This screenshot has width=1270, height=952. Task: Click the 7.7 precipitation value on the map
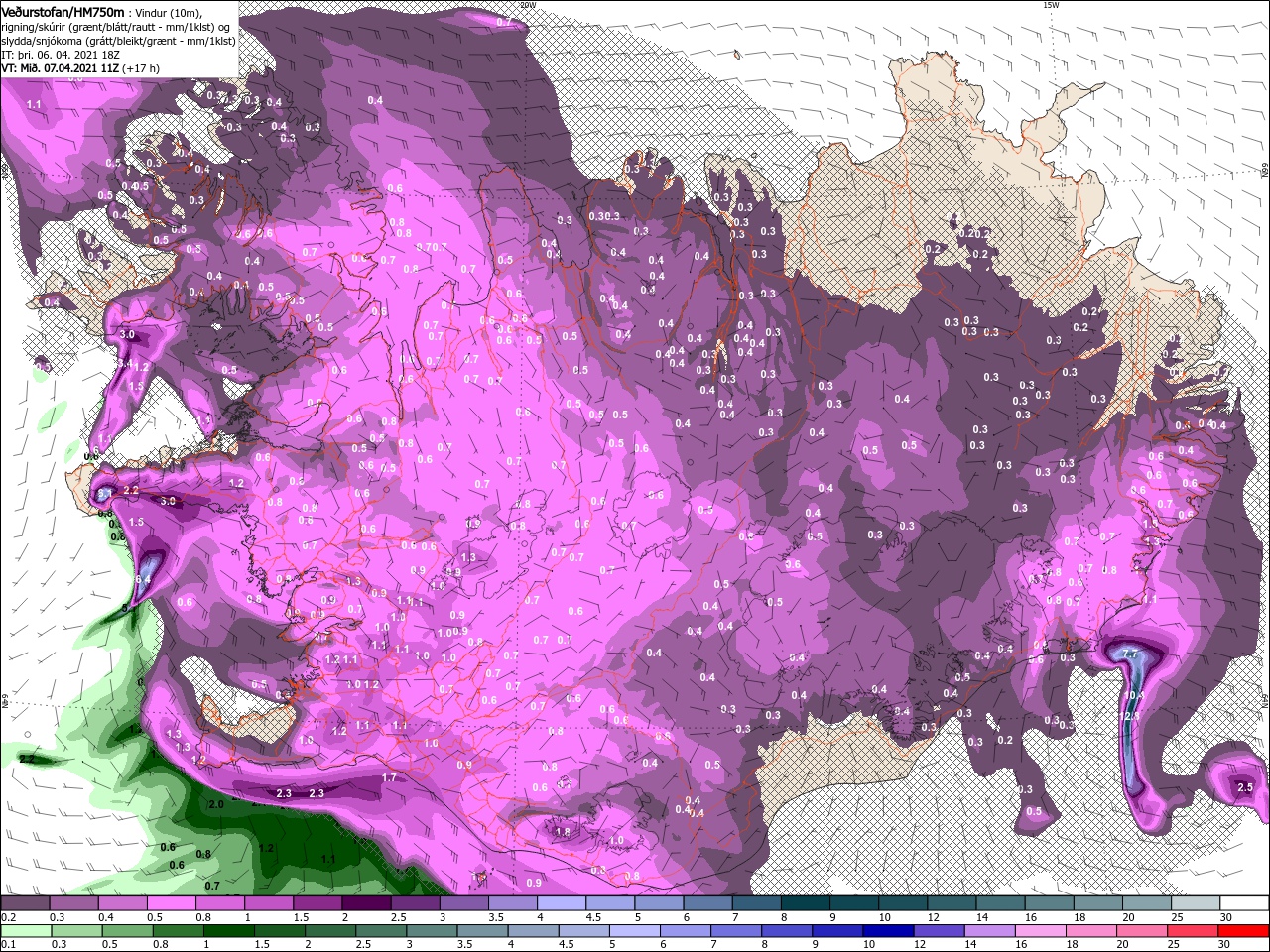click(x=1129, y=655)
